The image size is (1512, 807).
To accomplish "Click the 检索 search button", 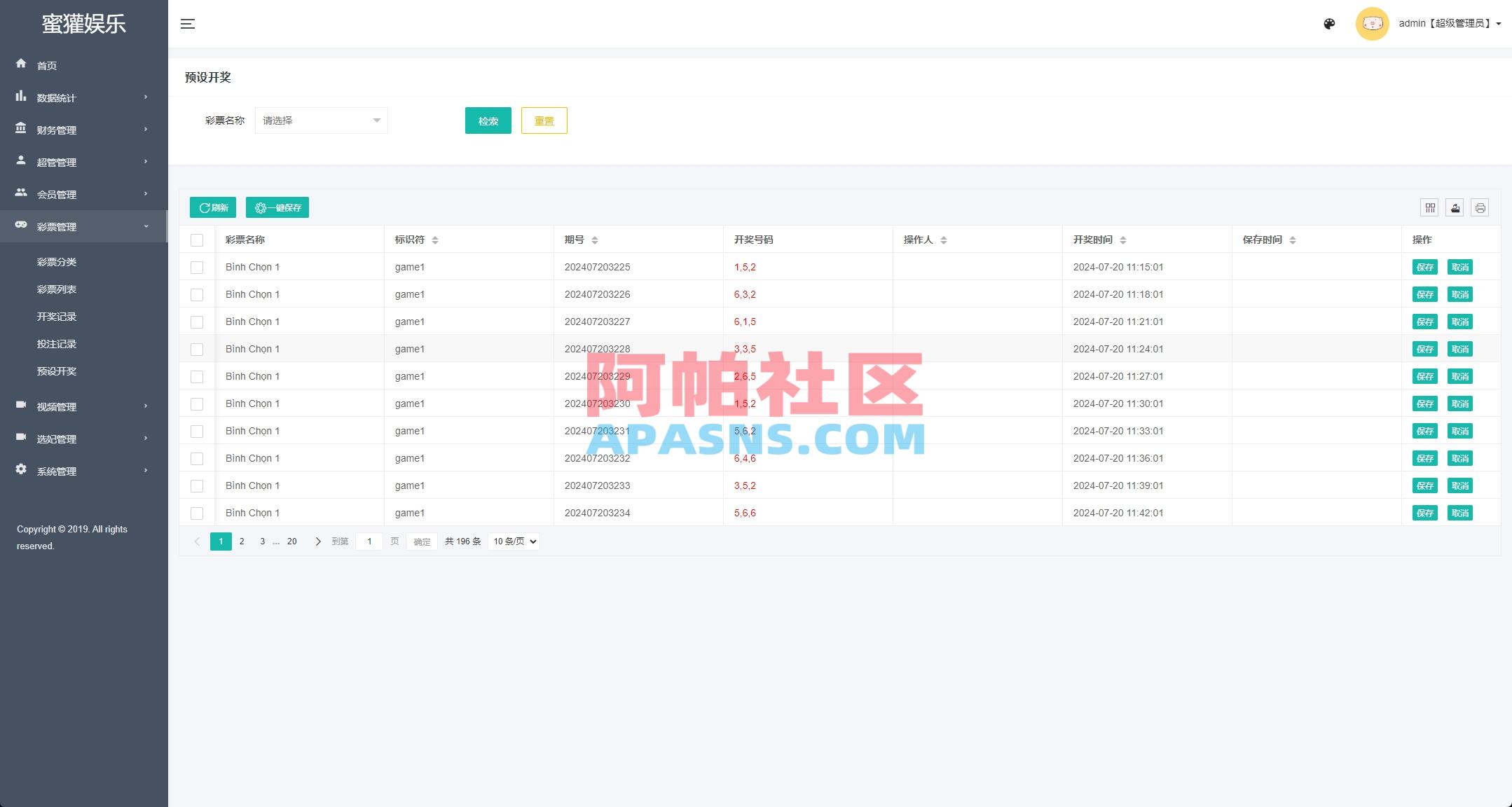I will click(x=488, y=120).
